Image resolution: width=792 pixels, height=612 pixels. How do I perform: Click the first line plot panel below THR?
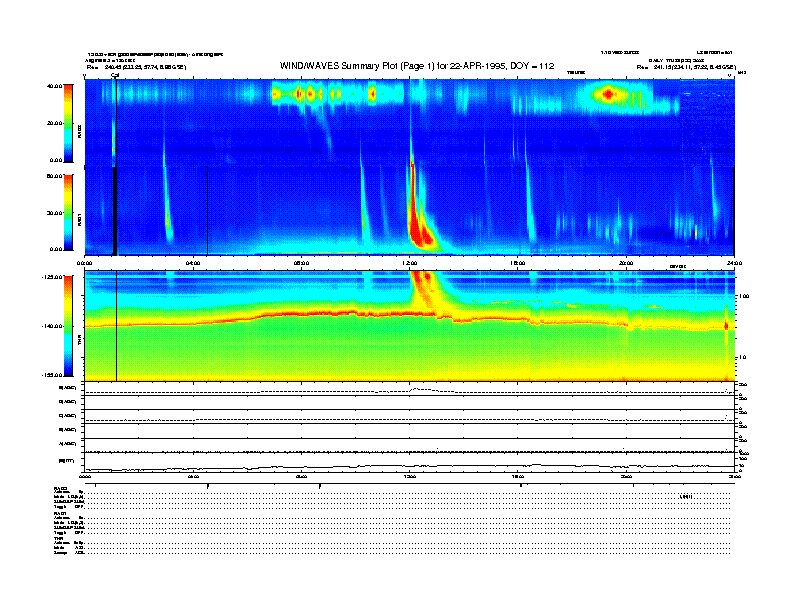pyautogui.click(x=409, y=389)
